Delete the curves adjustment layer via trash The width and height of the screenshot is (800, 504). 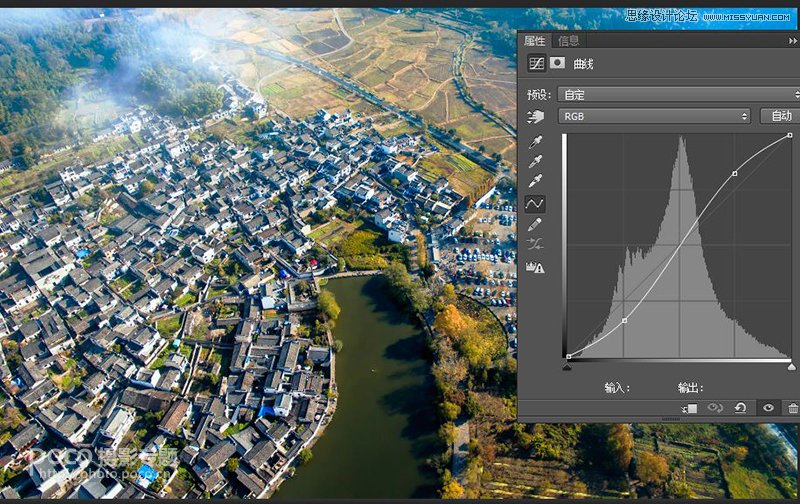793,408
